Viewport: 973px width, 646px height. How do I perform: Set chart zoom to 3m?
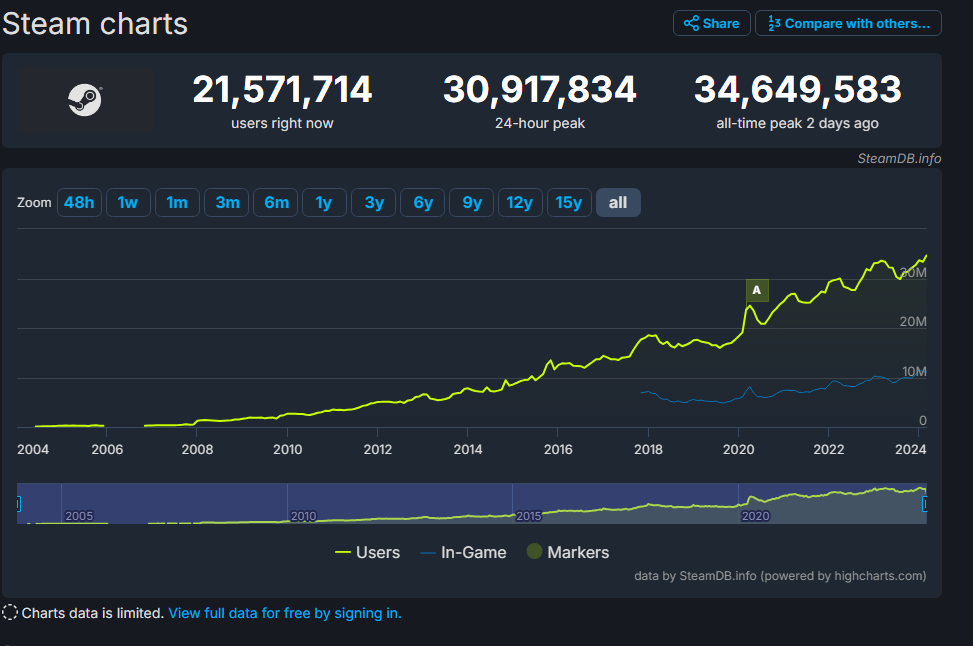[x=226, y=202]
